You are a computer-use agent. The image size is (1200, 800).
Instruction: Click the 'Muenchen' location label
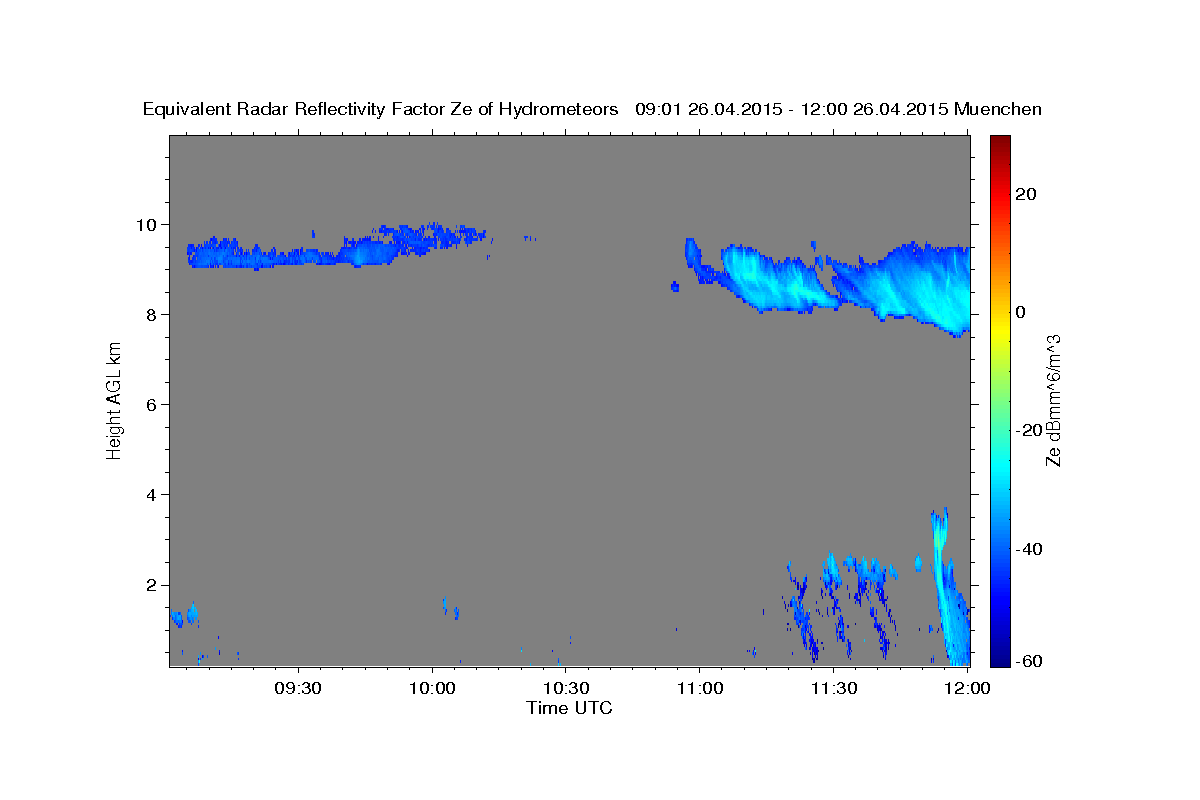pos(998,109)
